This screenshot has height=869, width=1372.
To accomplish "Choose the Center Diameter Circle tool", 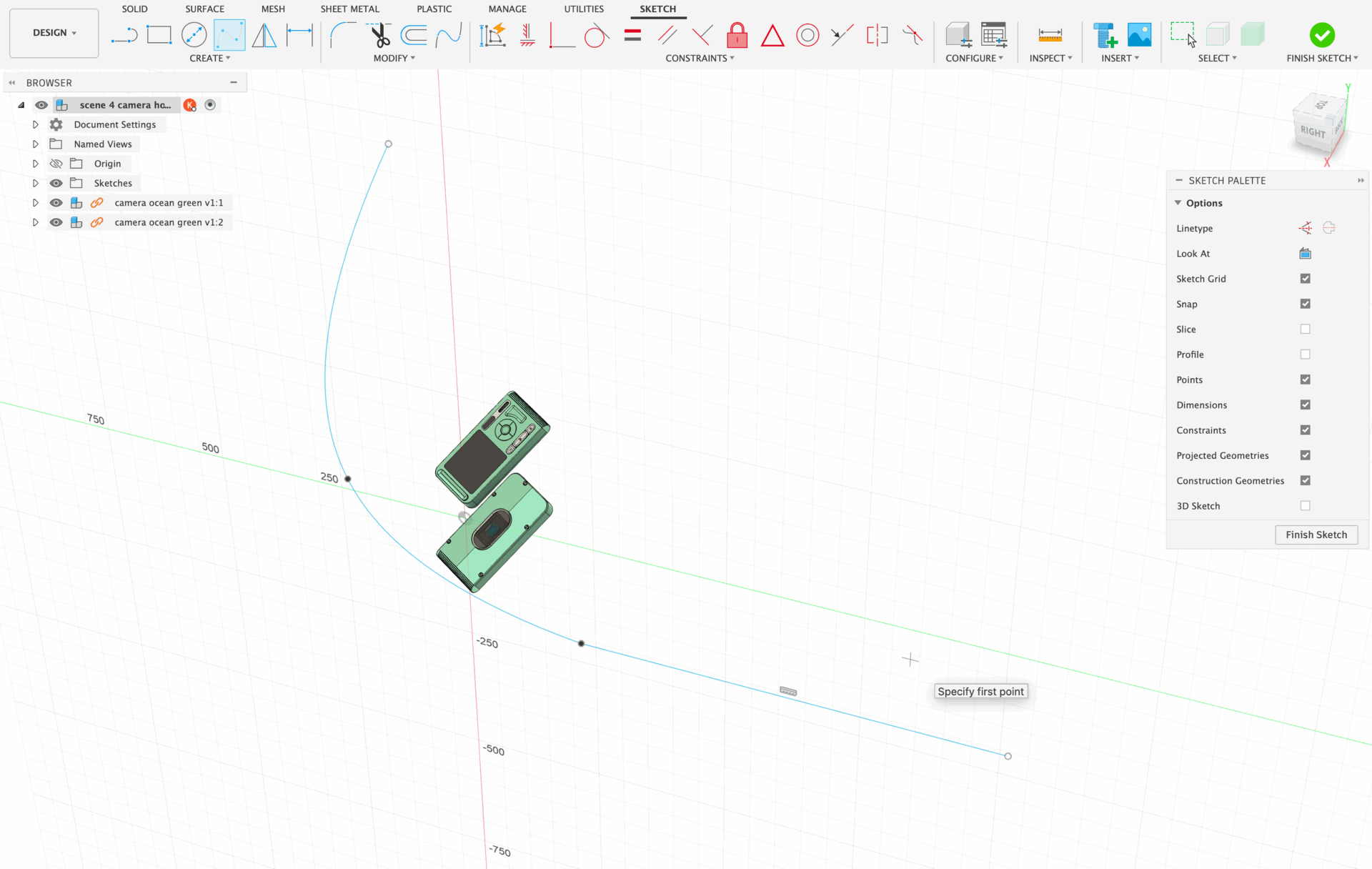I will (x=194, y=34).
